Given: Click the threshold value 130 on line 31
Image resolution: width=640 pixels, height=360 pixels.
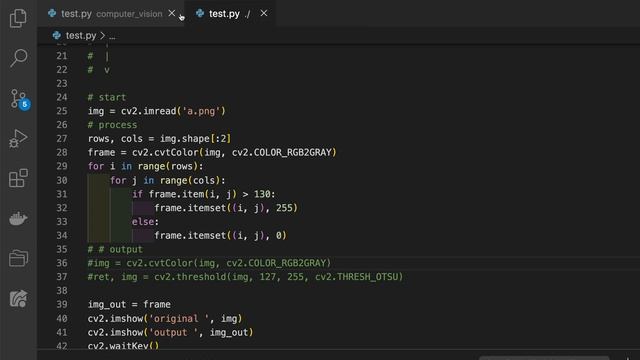Looking at the screenshot, I should (x=262, y=194).
